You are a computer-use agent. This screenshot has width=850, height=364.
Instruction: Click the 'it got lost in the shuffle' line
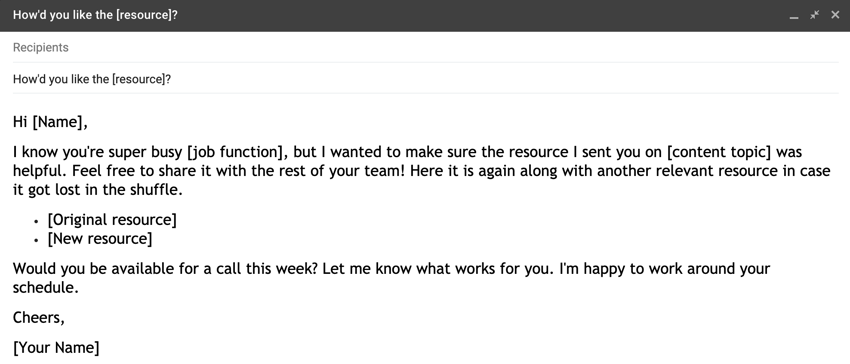pos(98,190)
